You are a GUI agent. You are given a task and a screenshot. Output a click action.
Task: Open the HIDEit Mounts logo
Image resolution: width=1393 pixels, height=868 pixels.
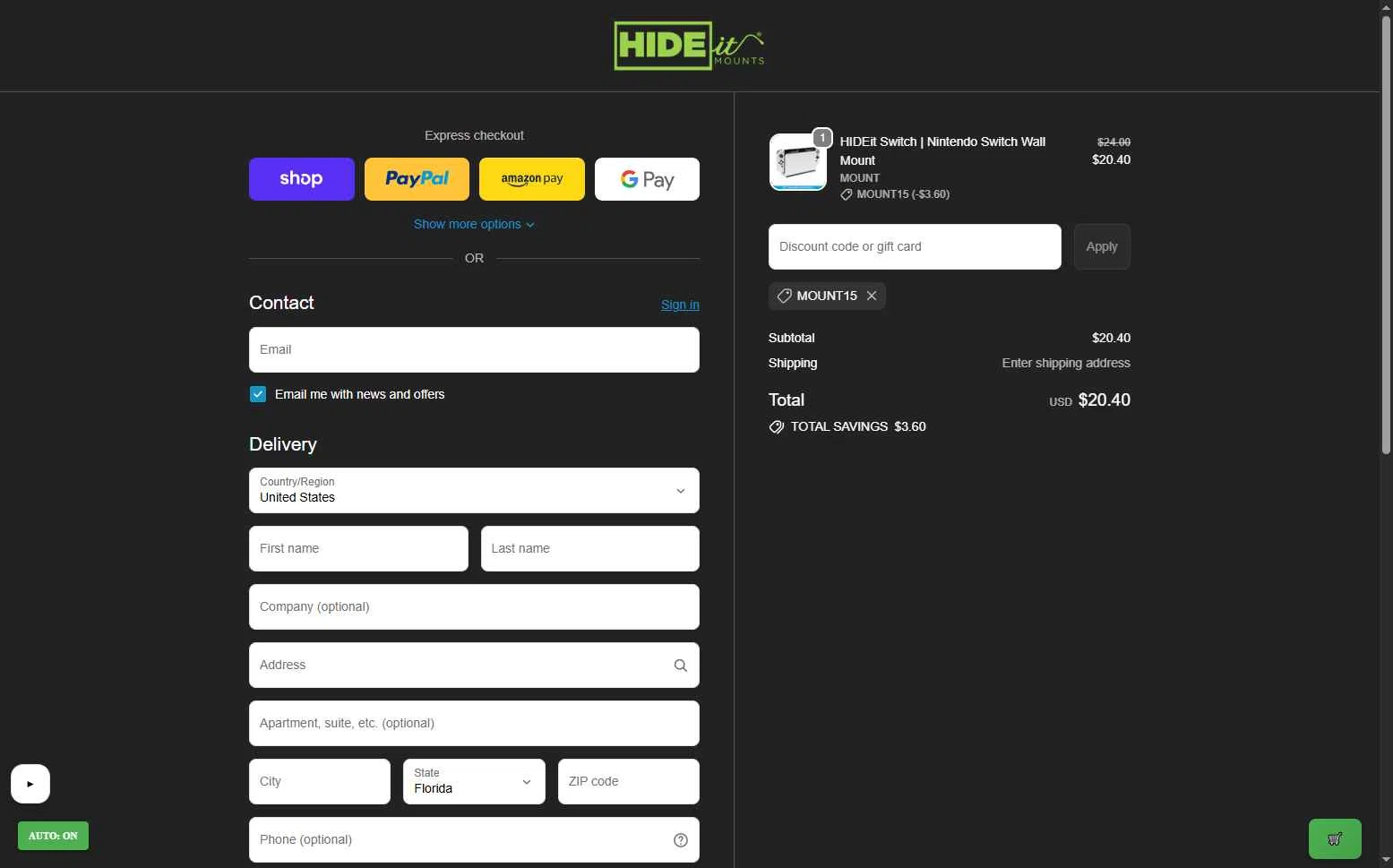click(689, 46)
